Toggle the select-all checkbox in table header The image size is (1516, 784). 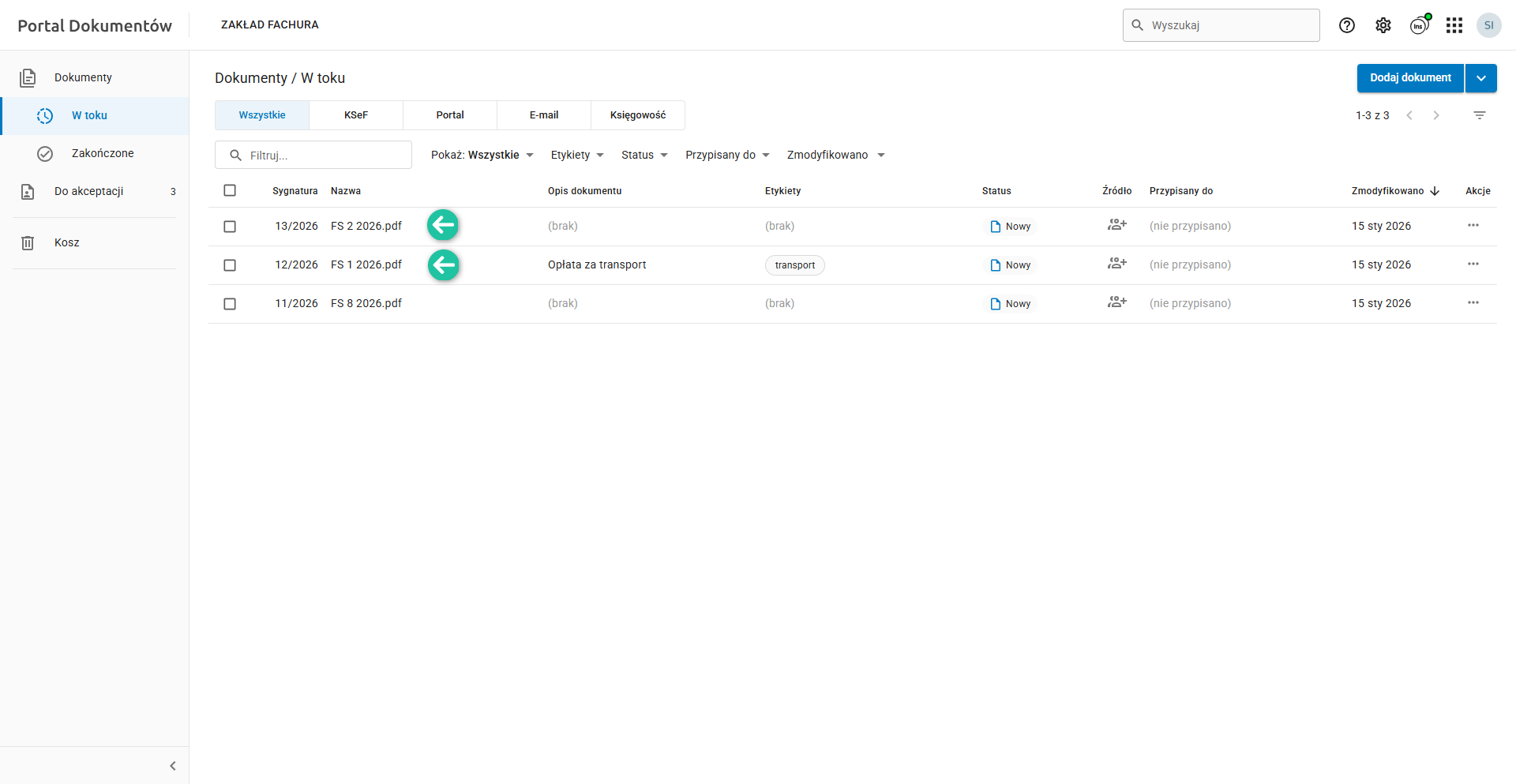point(230,190)
